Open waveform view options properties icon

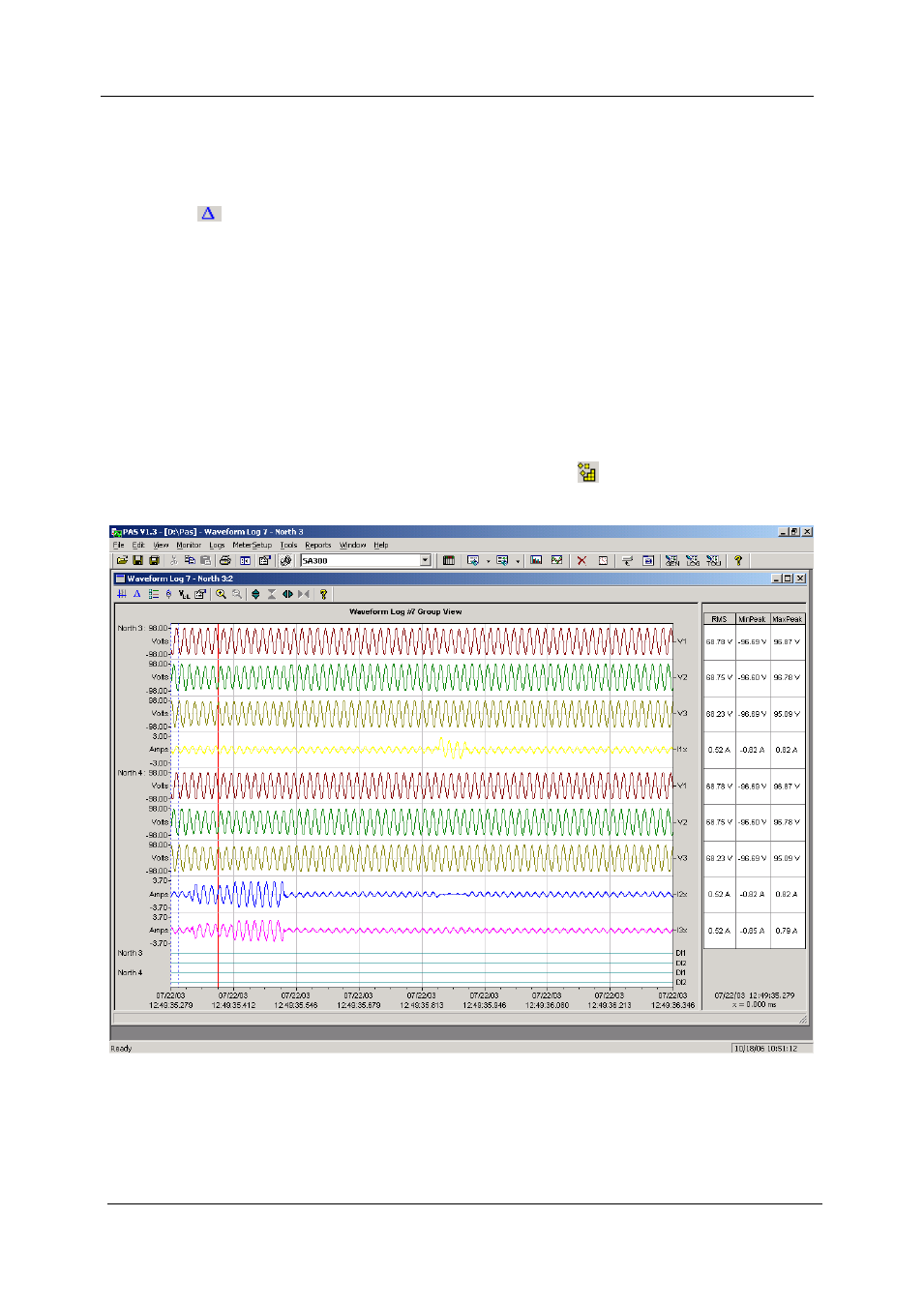(200, 594)
